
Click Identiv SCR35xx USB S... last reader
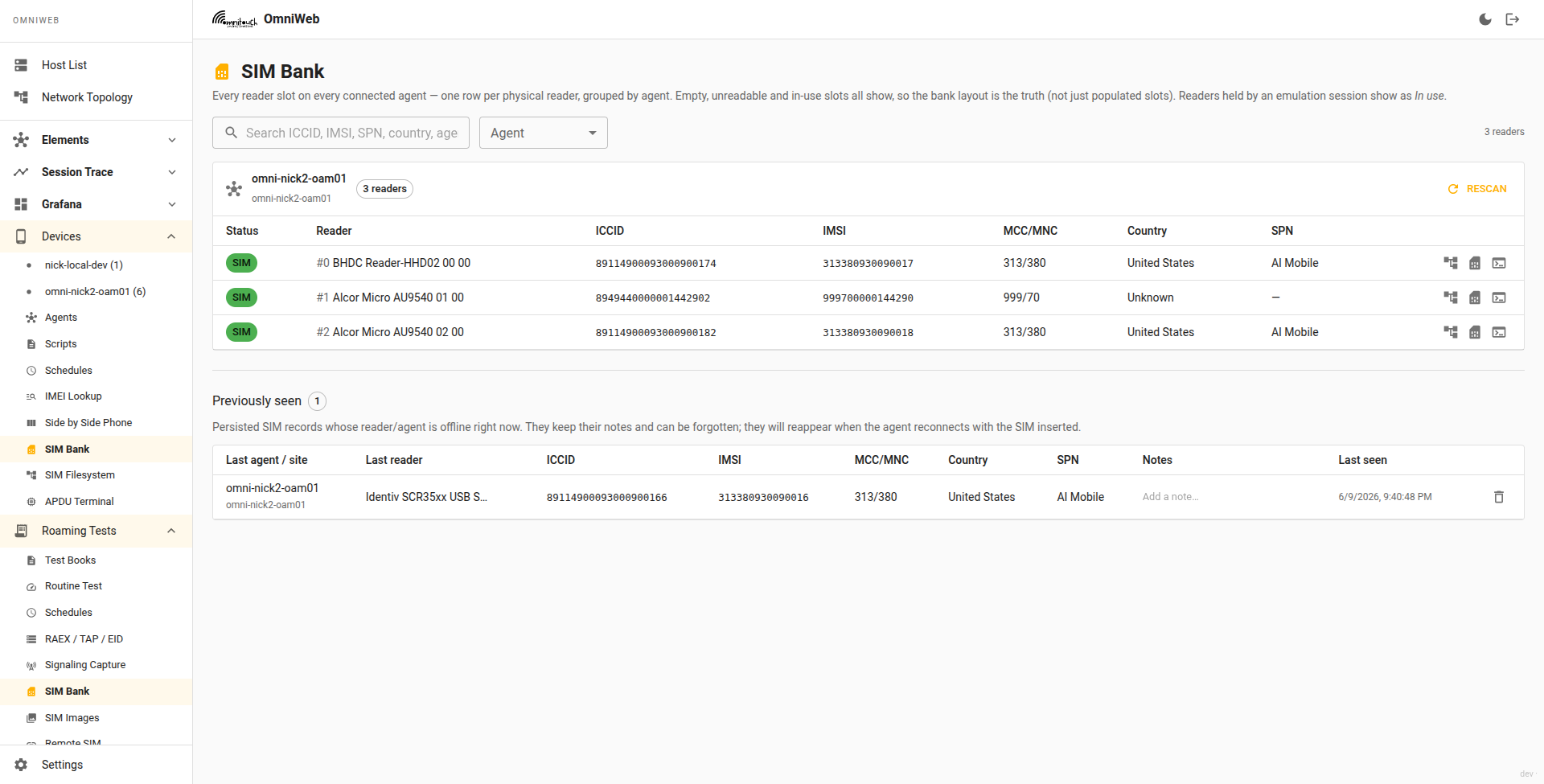pos(426,497)
